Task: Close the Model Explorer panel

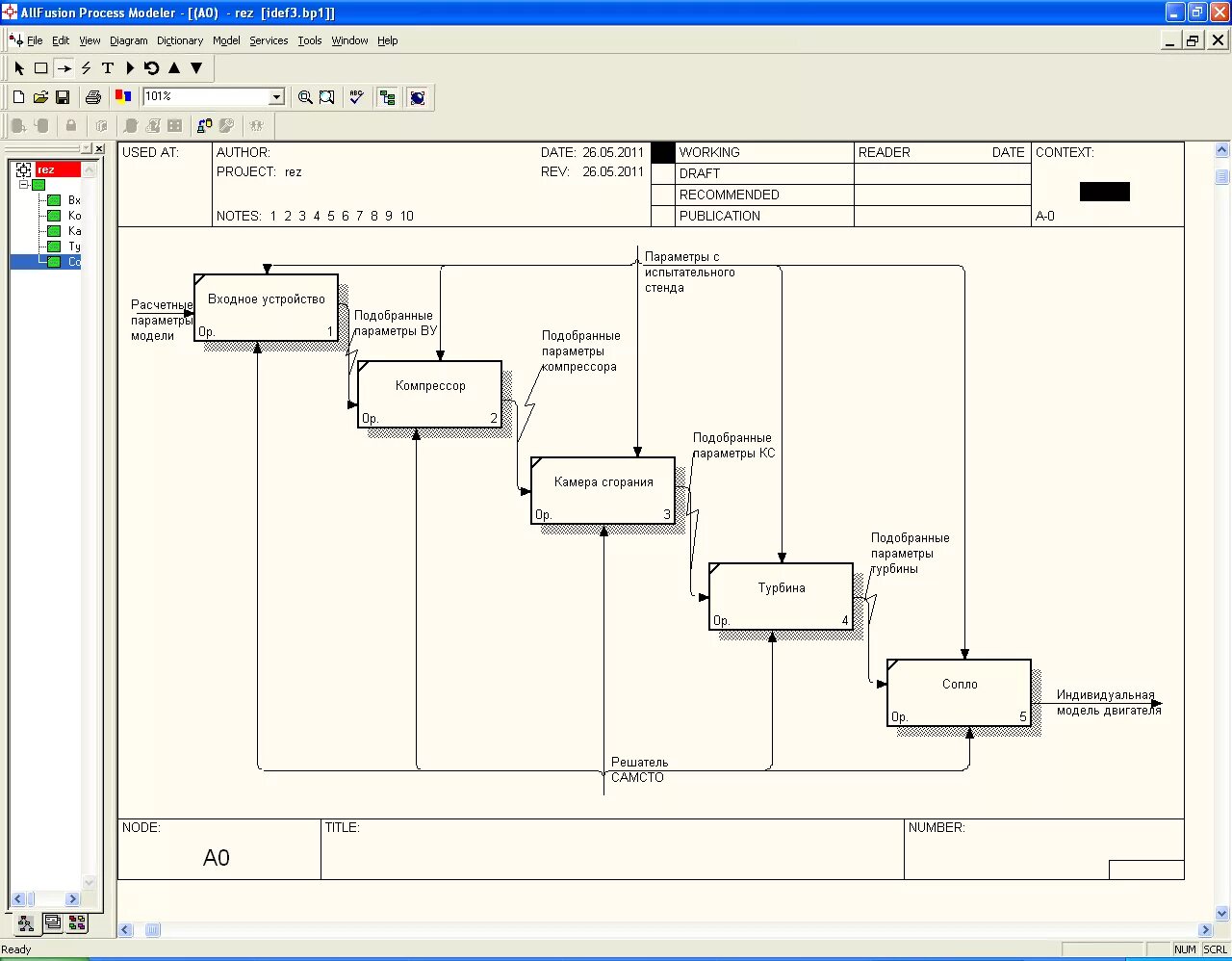Action: (99, 148)
